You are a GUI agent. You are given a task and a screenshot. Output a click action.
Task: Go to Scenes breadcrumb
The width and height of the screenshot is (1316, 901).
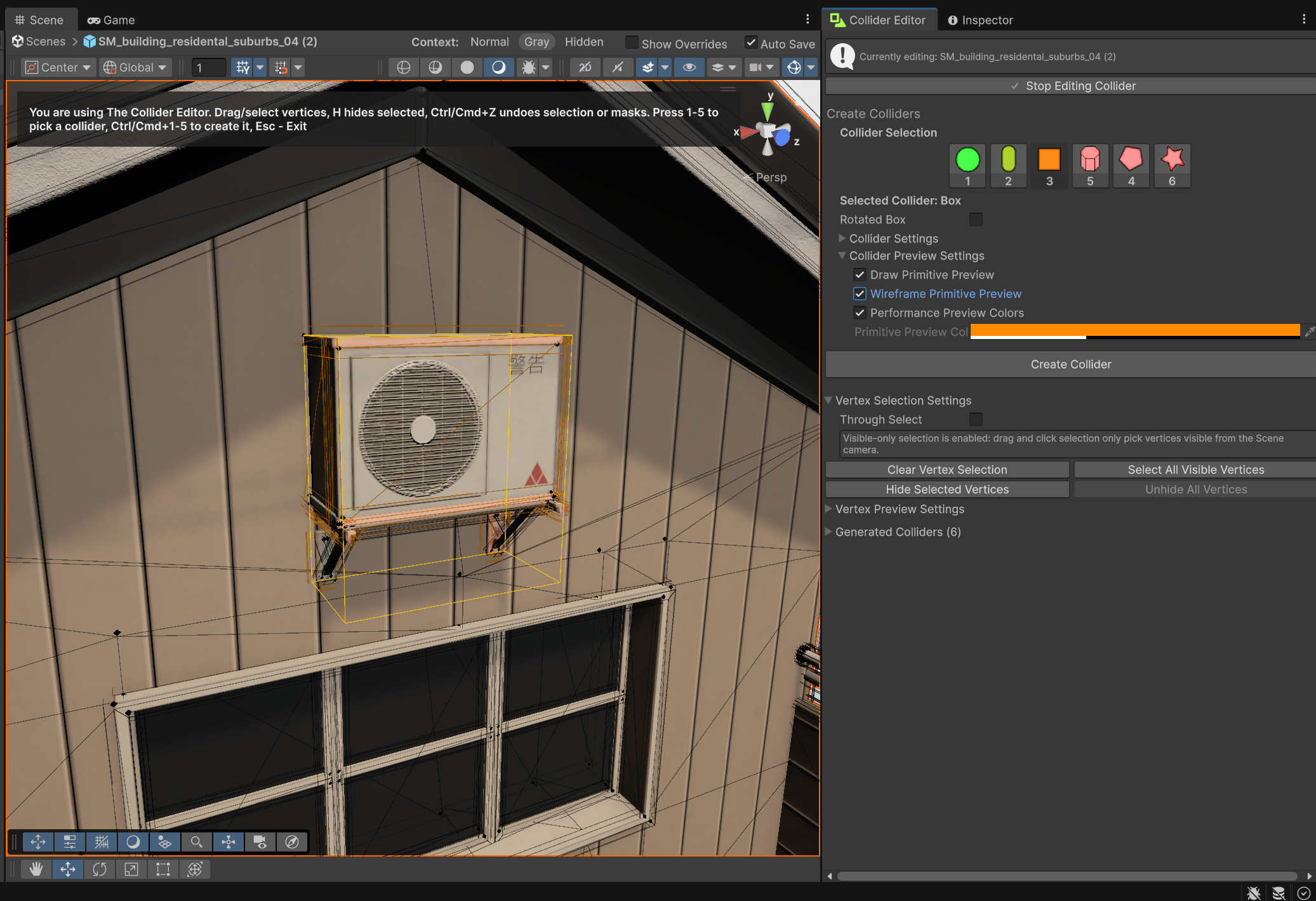coord(39,41)
